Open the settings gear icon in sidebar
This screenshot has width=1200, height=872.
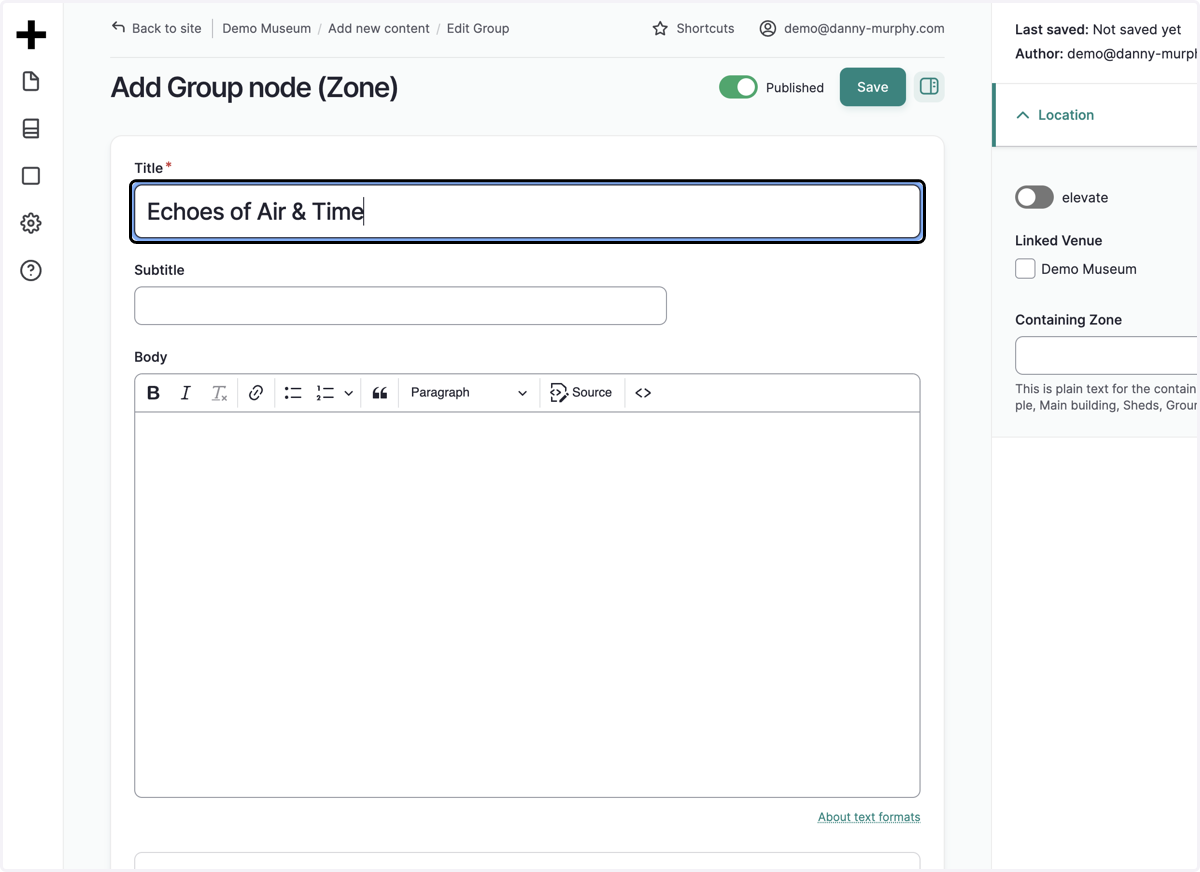(x=31, y=223)
